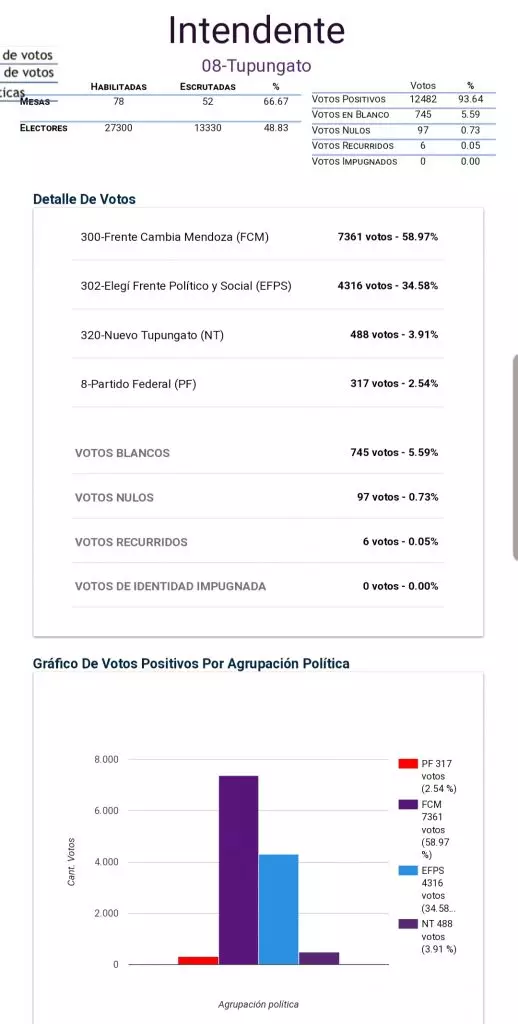Click the VOTOS NULOS row
The image size is (518, 1024).
click(x=258, y=497)
